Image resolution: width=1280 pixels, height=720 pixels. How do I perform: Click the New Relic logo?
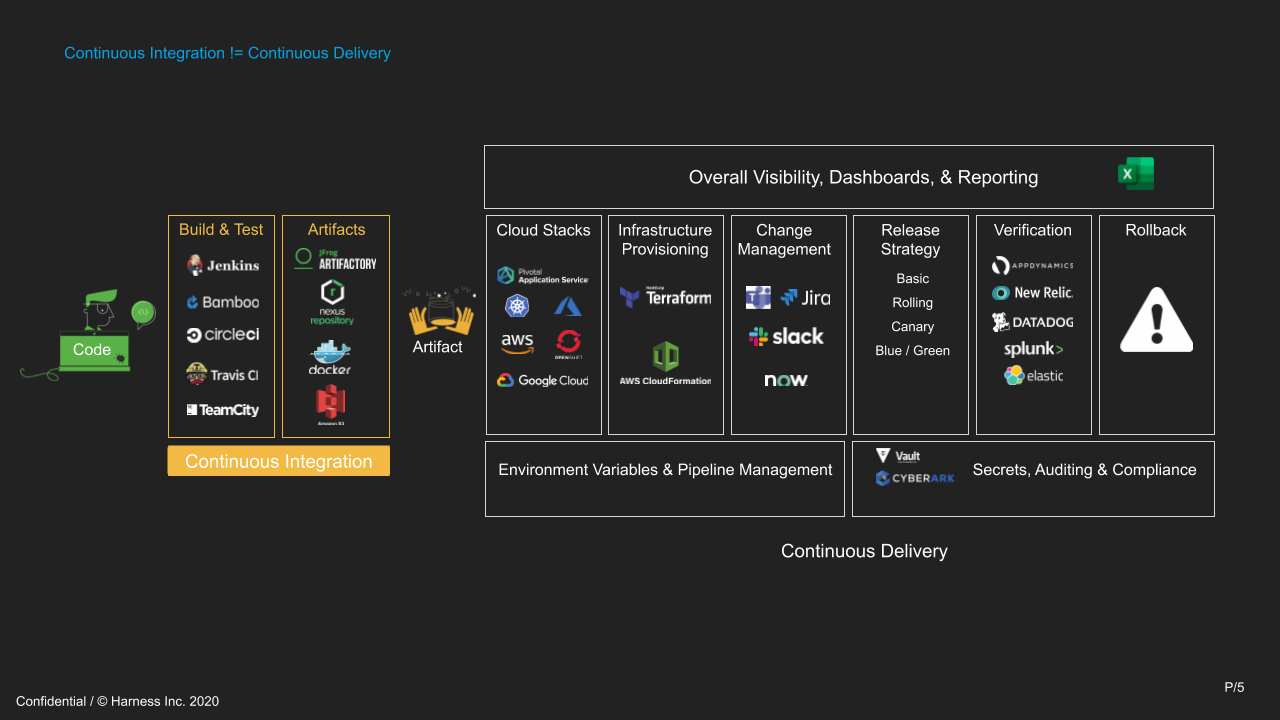[1033, 293]
